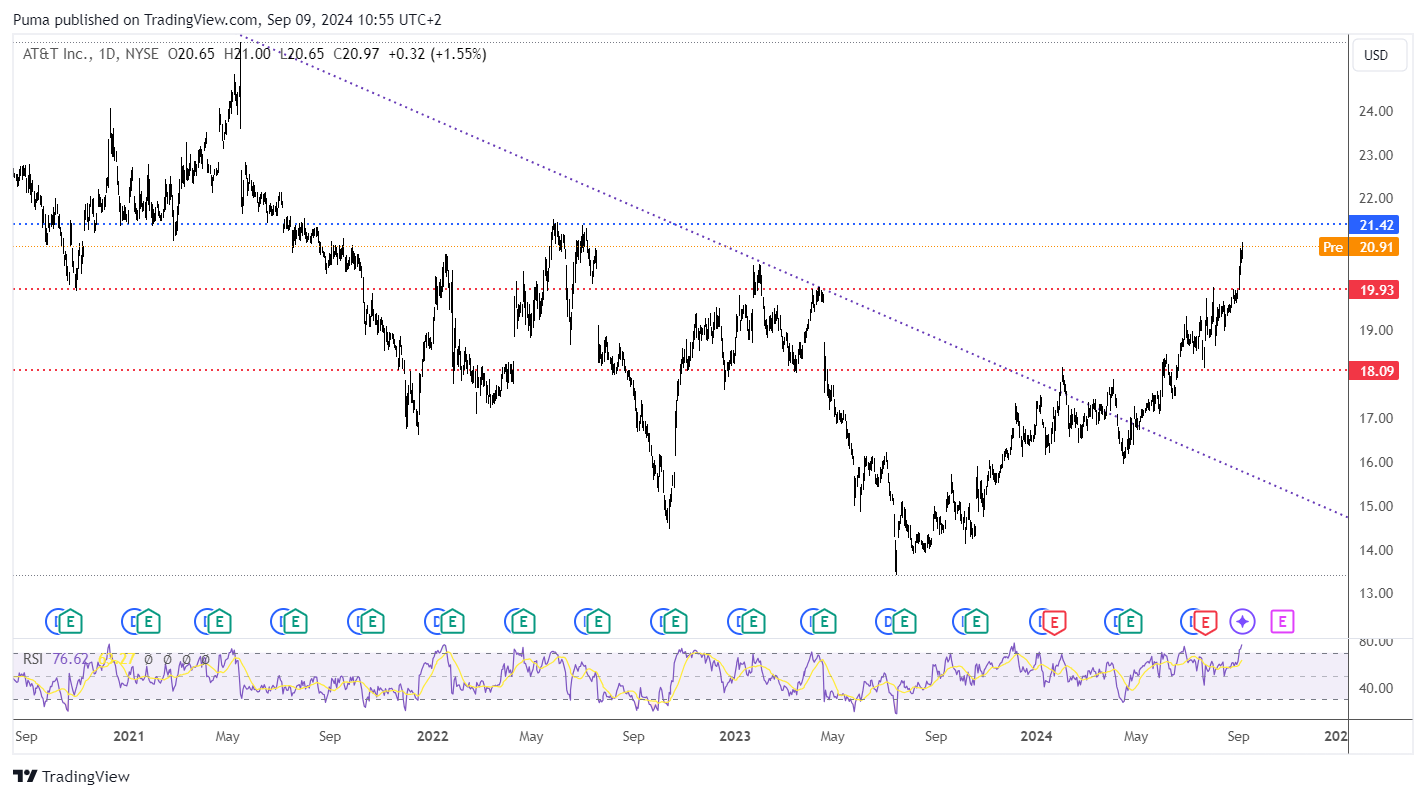Click the TradingView logo at bottom left
The height and width of the screenshot is (798, 1426).
(71, 776)
